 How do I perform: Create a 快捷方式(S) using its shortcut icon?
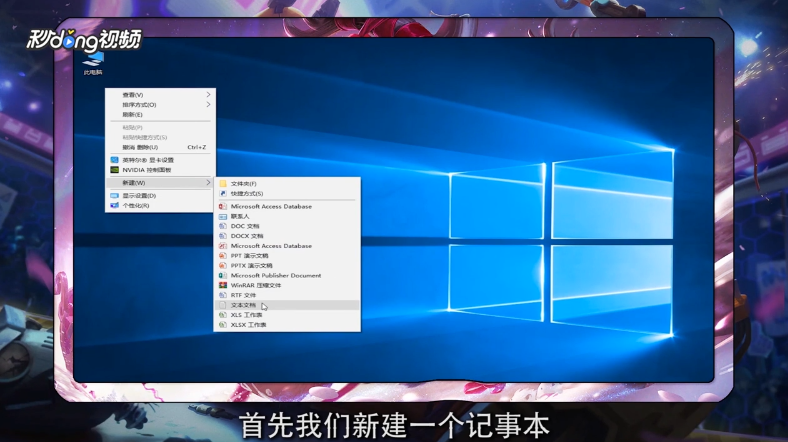[223, 193]
